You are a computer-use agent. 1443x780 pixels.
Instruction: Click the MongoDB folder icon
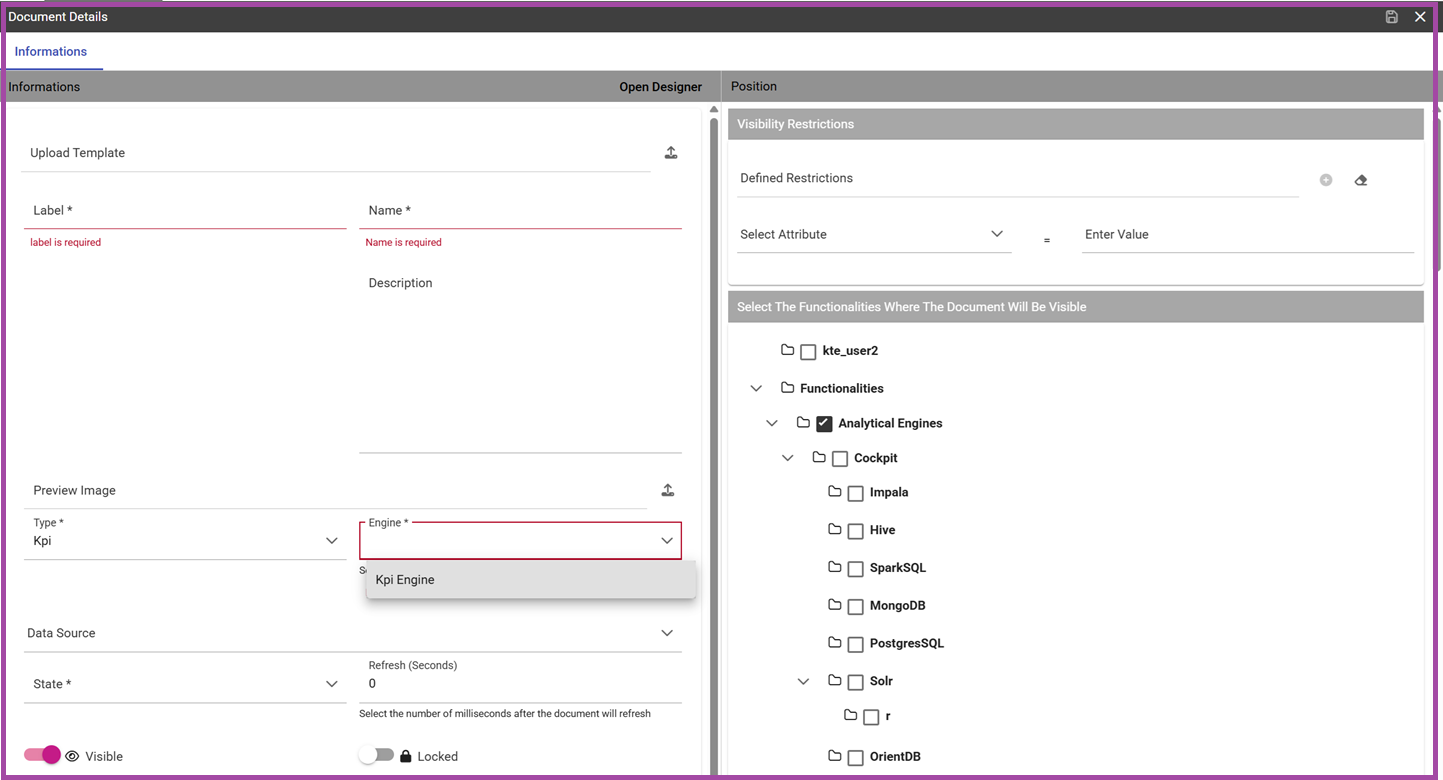(x=835, y=605)
